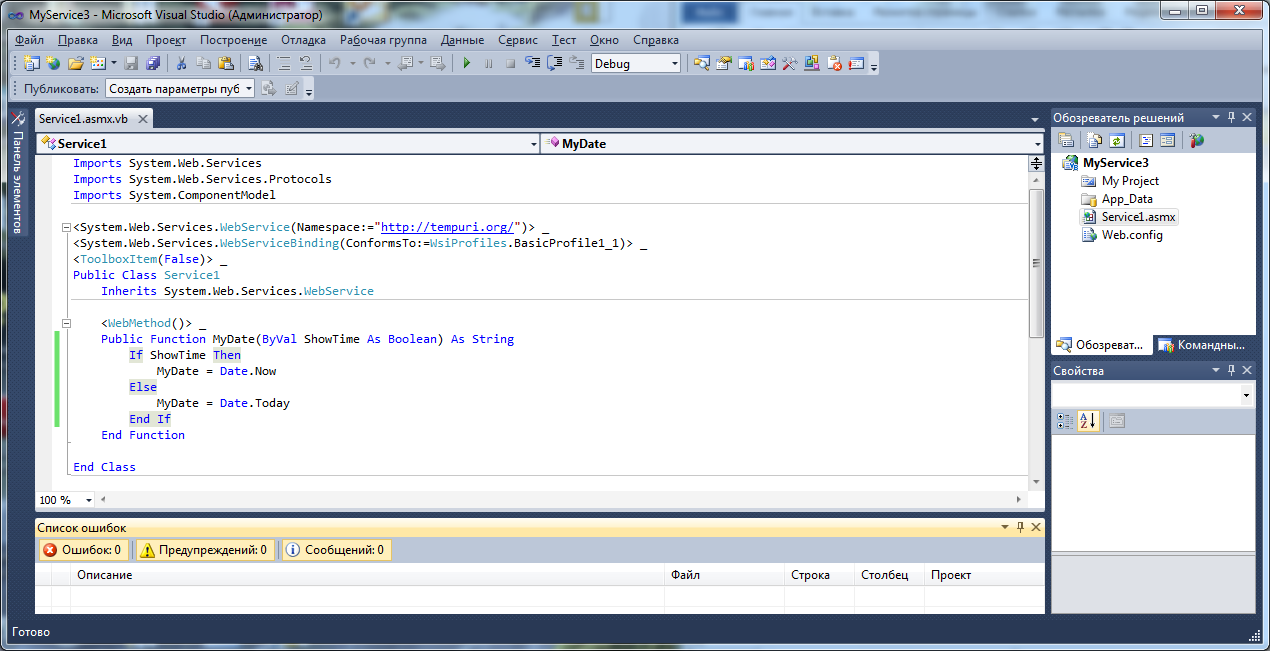Viewport: 1270px width, 651px height.
Task: Click Redo arrow icon
Action: [x=369, y=63]
